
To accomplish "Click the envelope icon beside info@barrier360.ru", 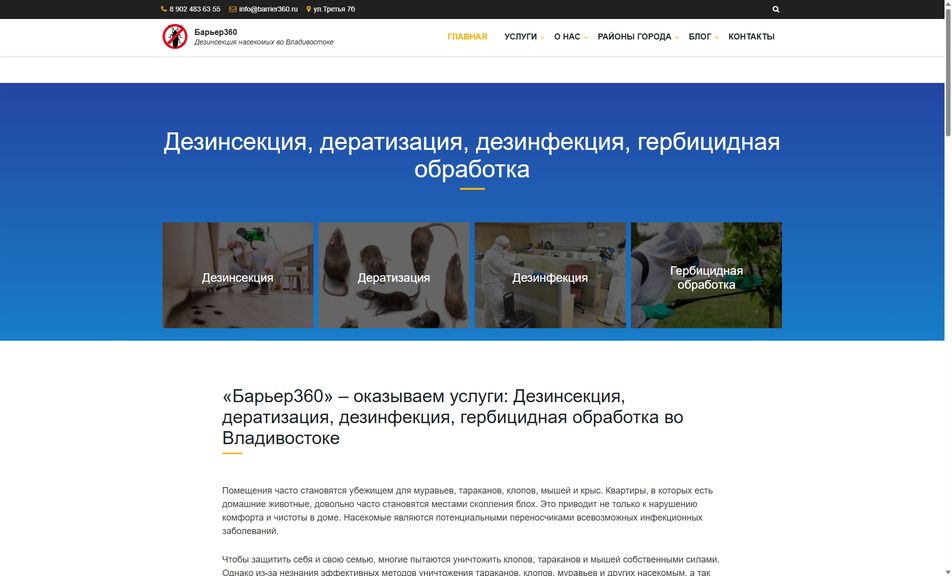I will 233,9.
